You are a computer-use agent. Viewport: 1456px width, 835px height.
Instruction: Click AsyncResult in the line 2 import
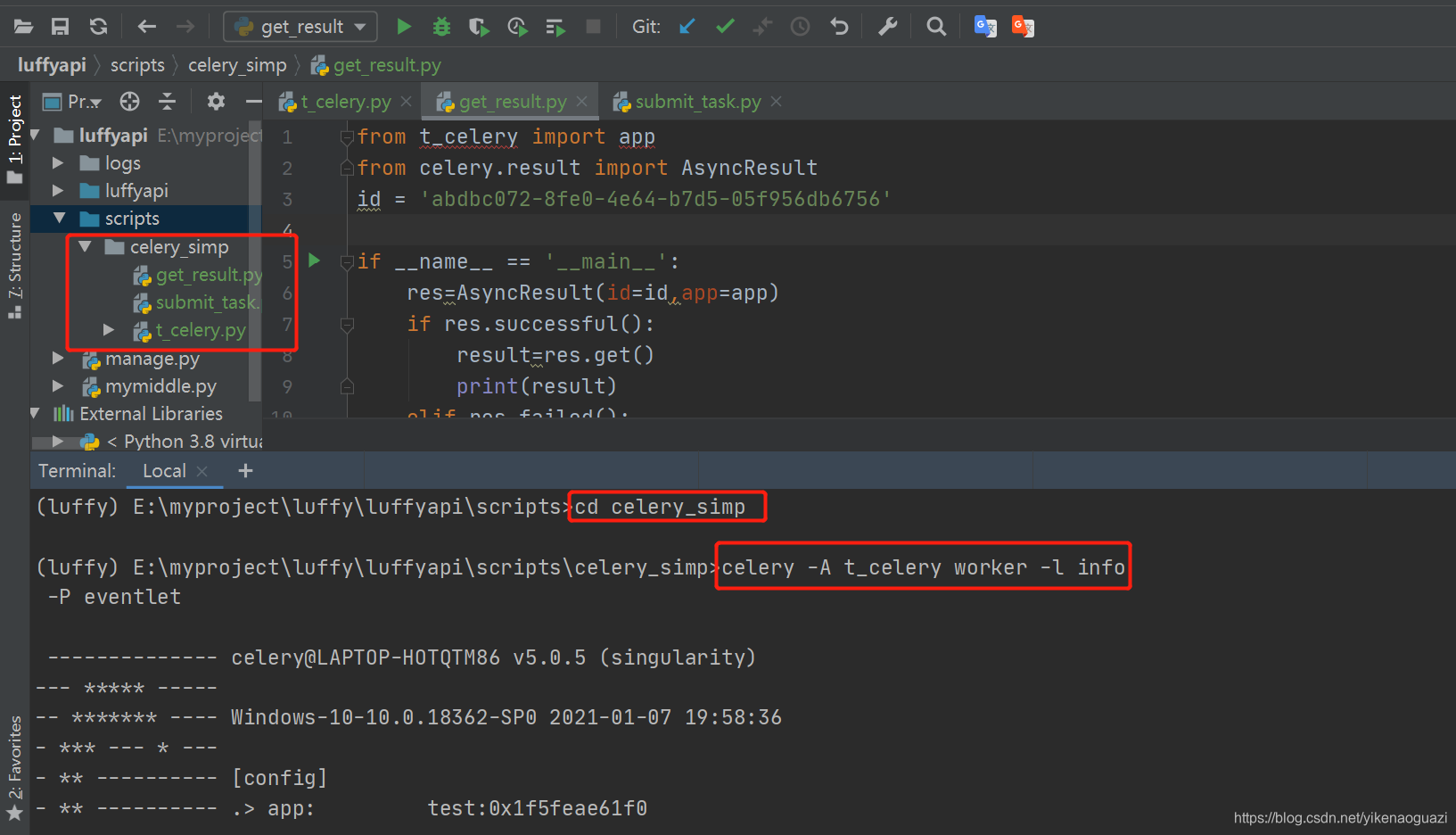tap(749, 168)
